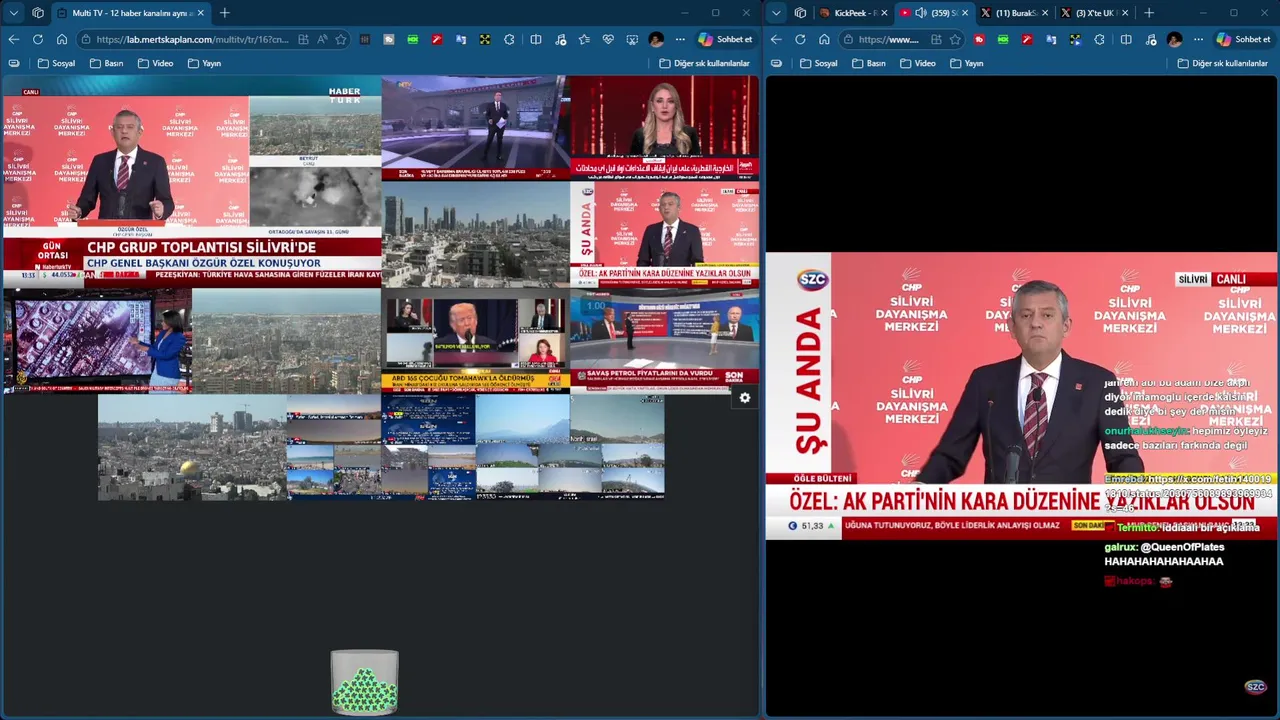Open Sosyal bookmark folder in right window
1280x720 pixels.
[818, 63]
